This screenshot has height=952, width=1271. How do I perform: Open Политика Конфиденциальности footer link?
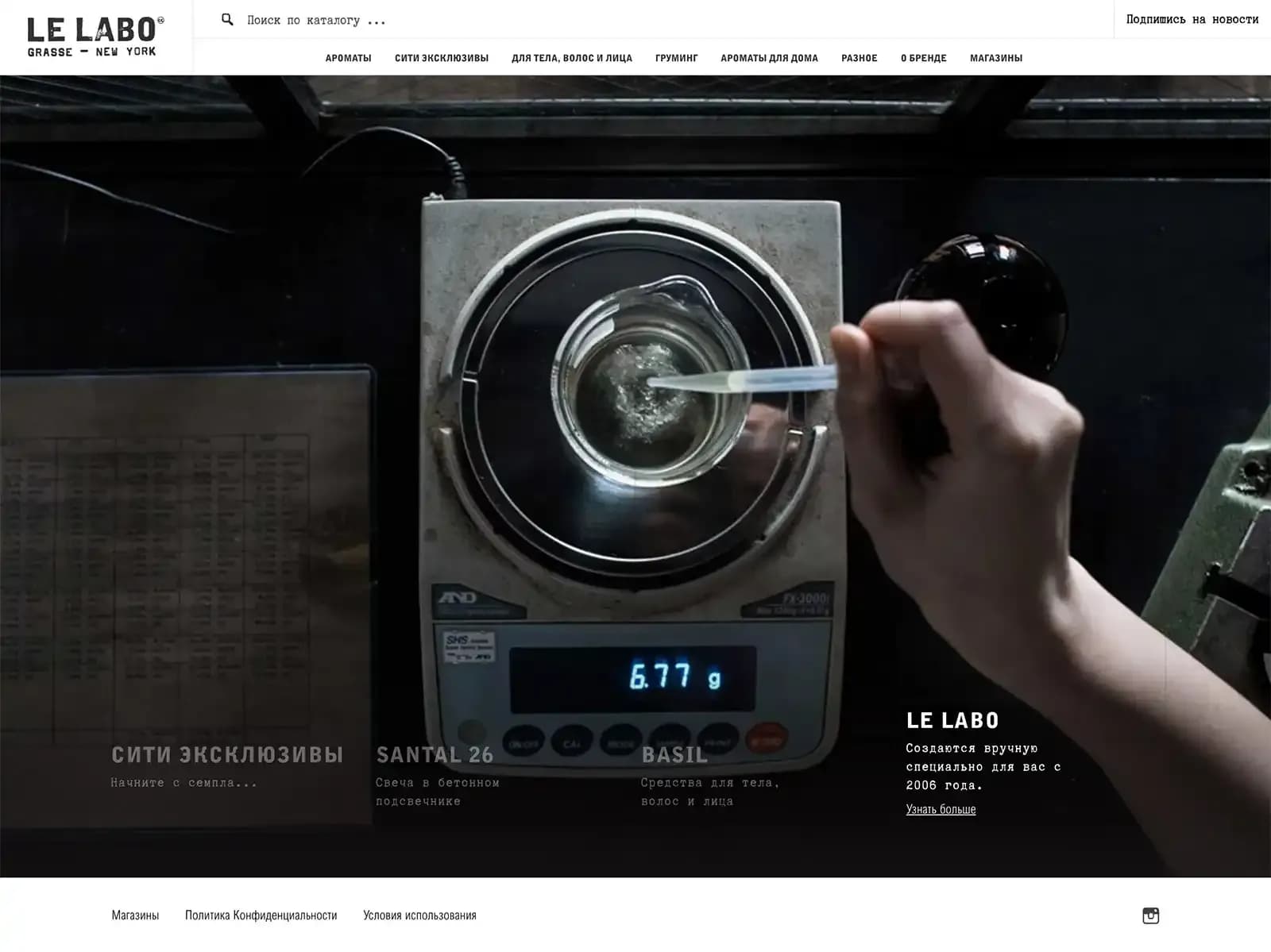click(261, 915)
